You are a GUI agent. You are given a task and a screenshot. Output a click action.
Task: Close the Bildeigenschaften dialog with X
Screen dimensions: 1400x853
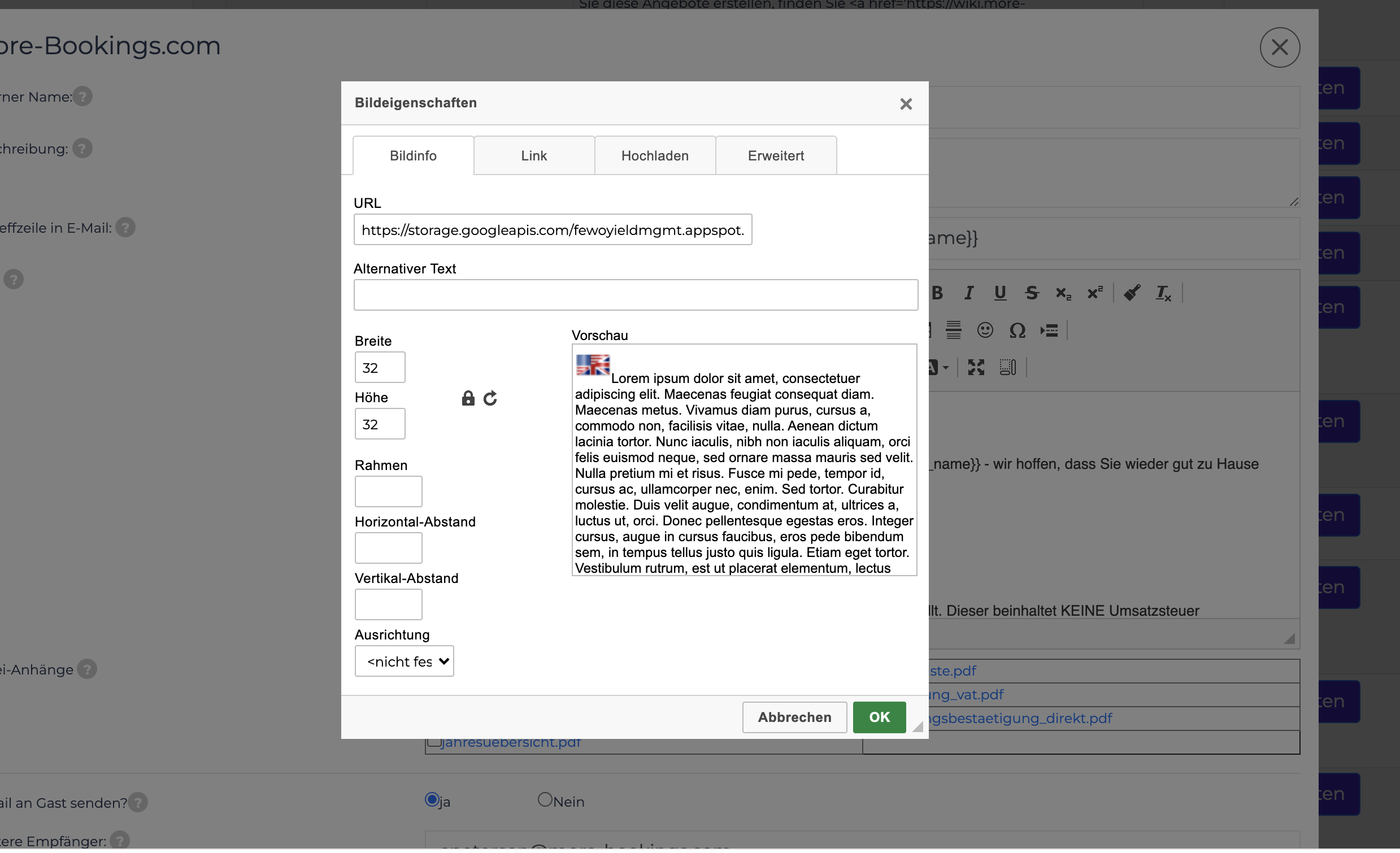click(x=906, y=104)
